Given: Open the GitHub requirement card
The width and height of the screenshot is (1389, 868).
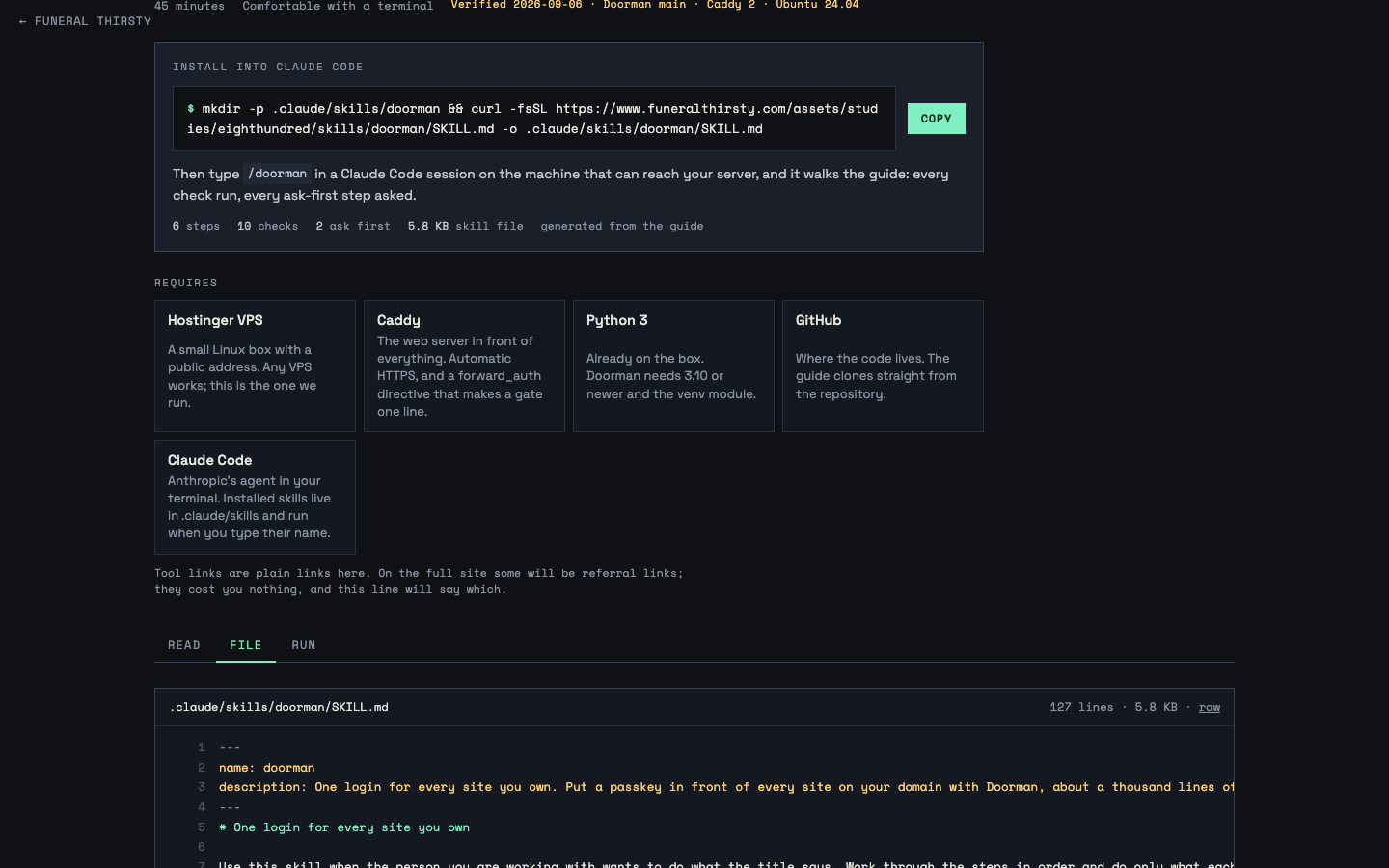Looking at the screenshot, I should point(883,366).
